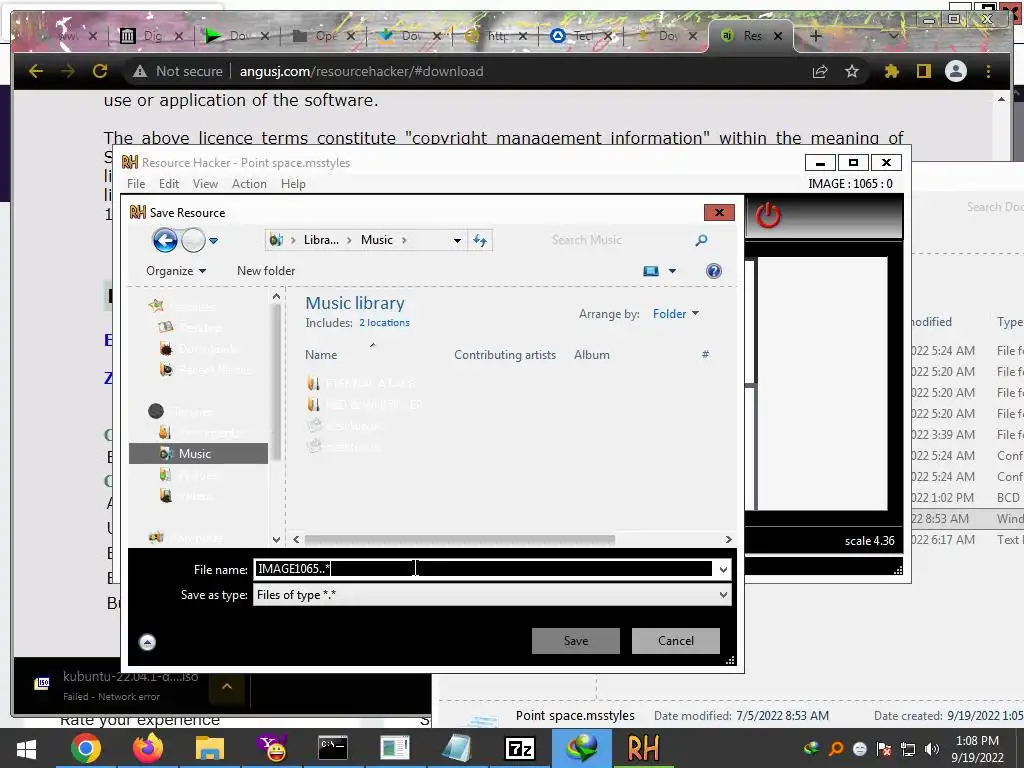1024x768 pixels.
Task: Select the Libraries icon in the navigation pane
Action: point(156,411)
